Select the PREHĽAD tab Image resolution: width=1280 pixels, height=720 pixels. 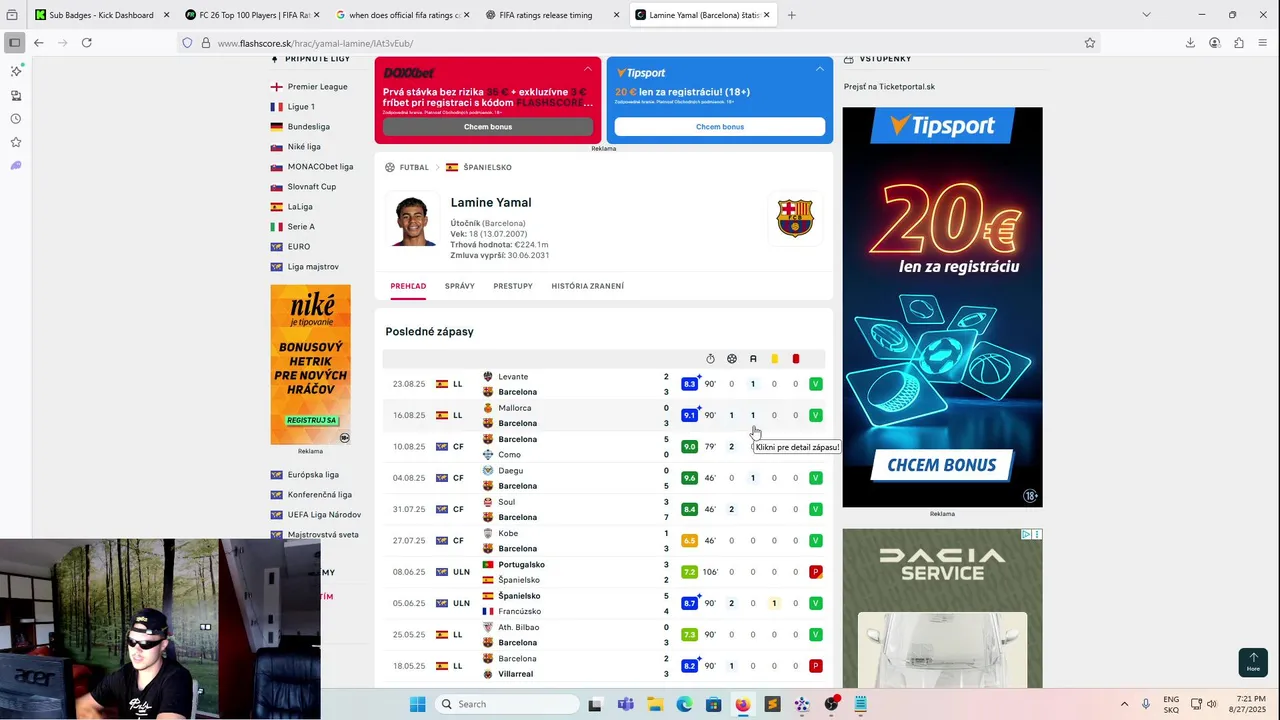(x=408, y=286)
